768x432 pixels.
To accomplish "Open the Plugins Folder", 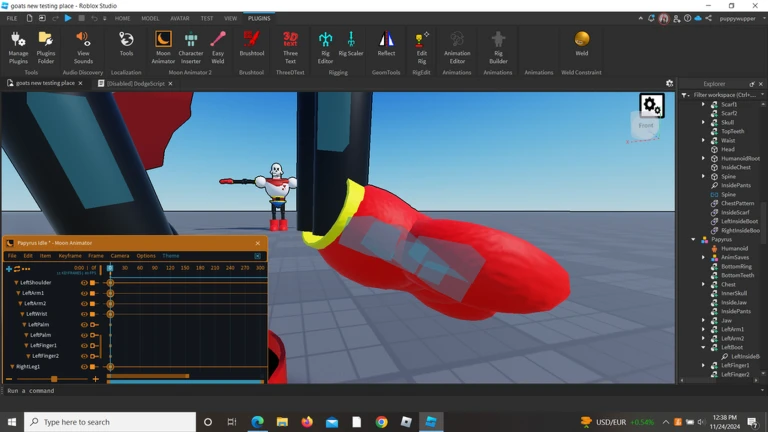I will click(46, 48).
